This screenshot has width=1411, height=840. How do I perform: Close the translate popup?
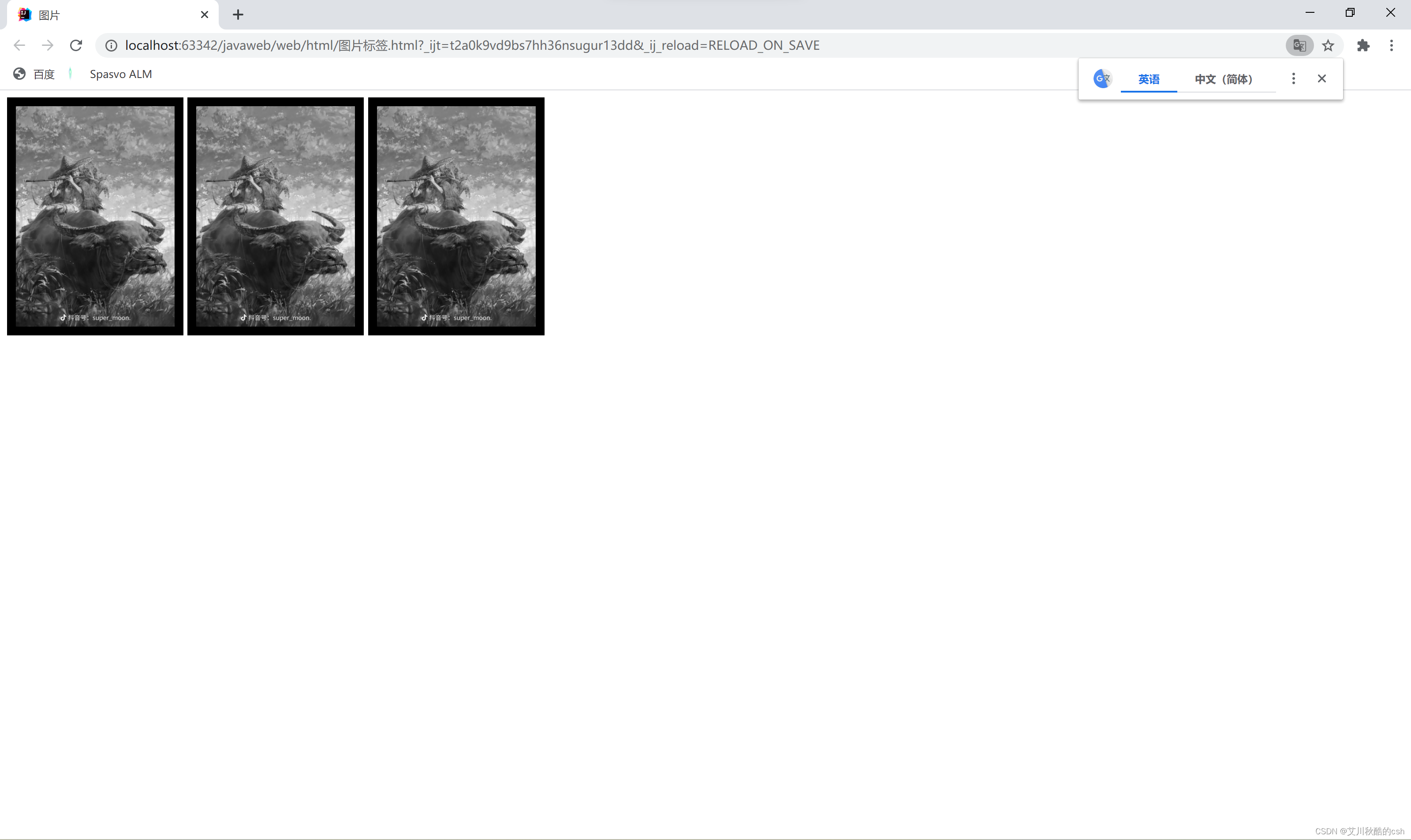[1321, 79]
